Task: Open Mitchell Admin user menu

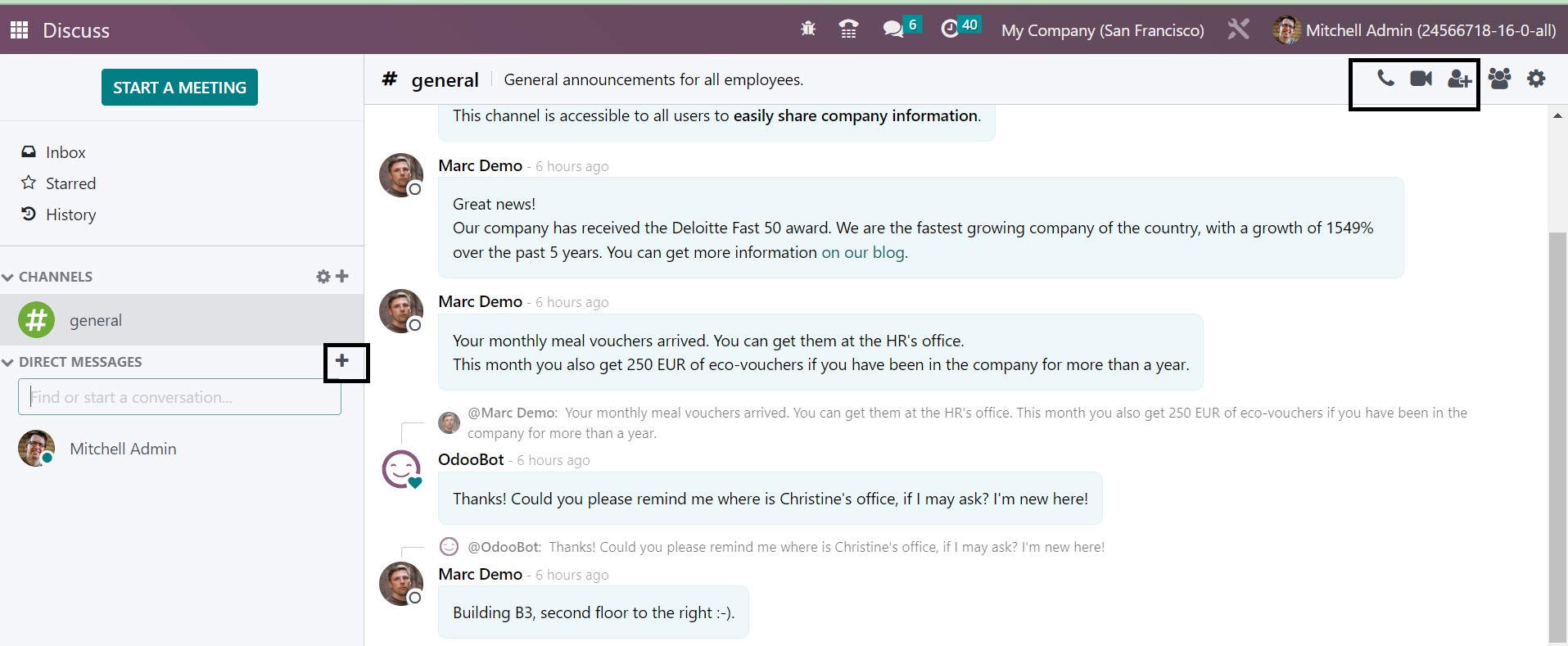Action: tap(1414, 30)
